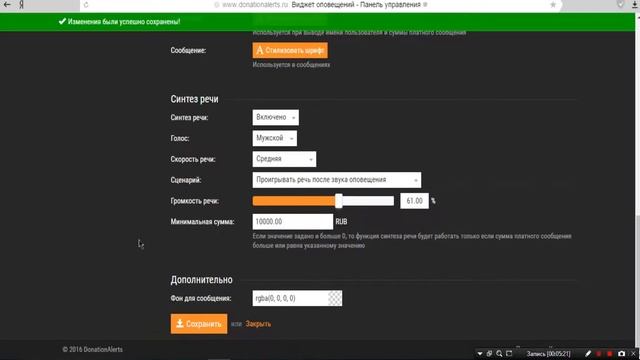Screen dimensions: 640x360
Task: Click the 'Громкость речи:' label
Action: pyautogui.click(x=195, y=201)
